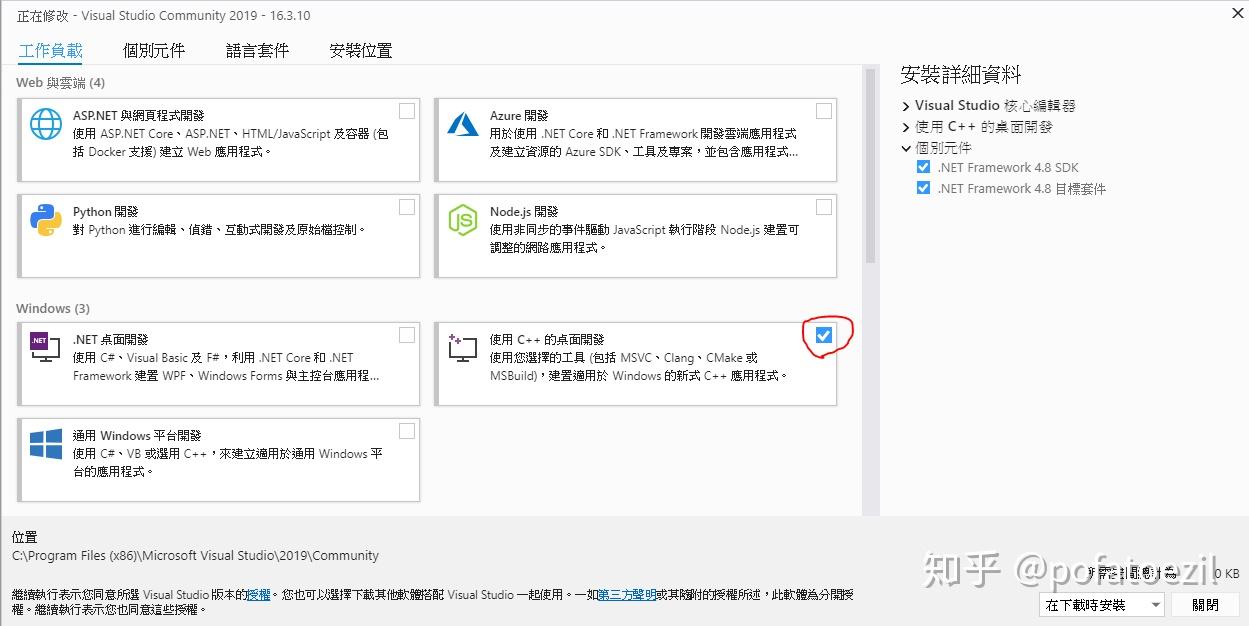This screenshot has height=626, width=1249.
Task: Click the .NET 桌面開發 monitor icon
Action: (46, 348)
